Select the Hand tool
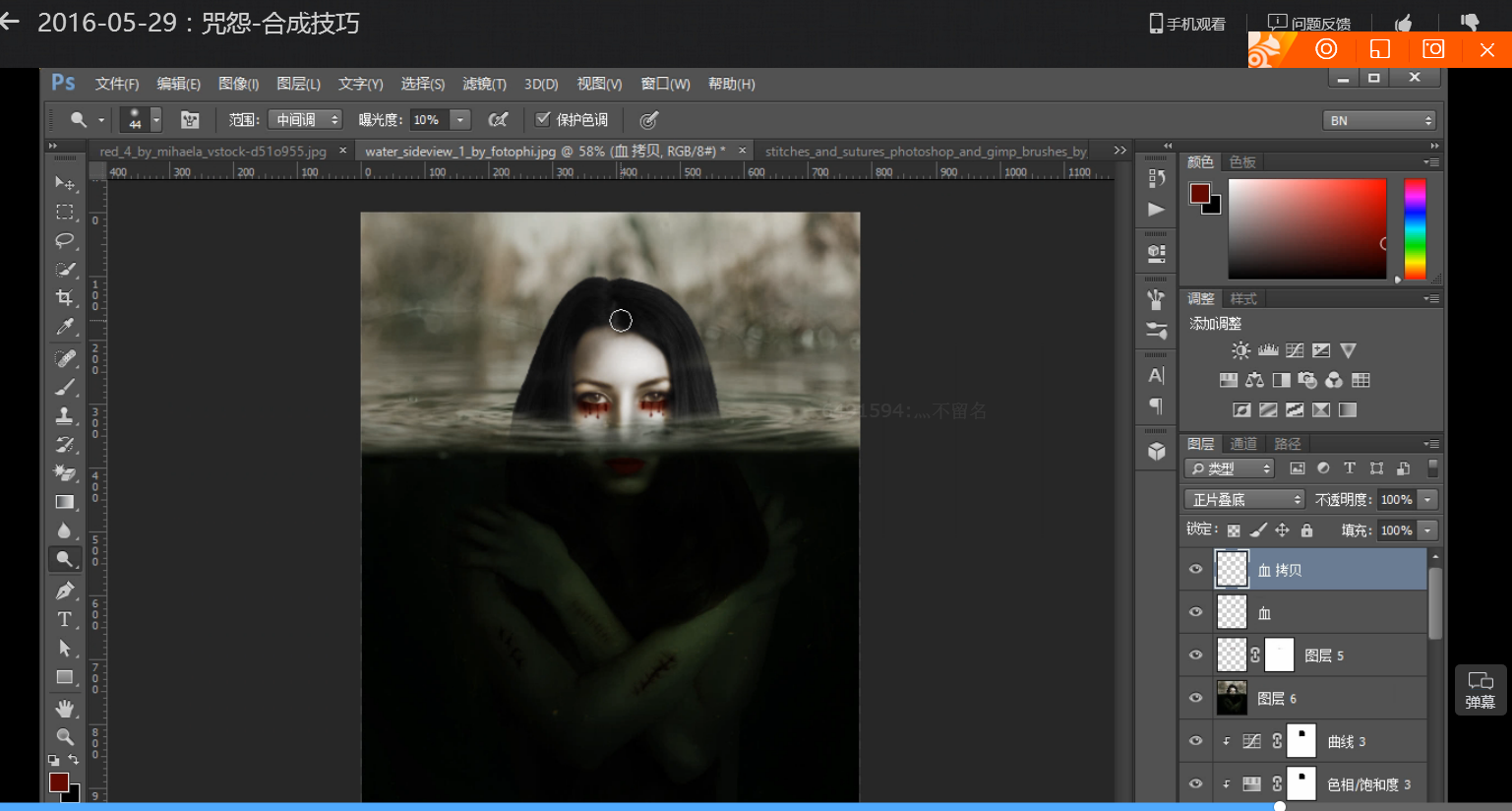 (65, 708)
